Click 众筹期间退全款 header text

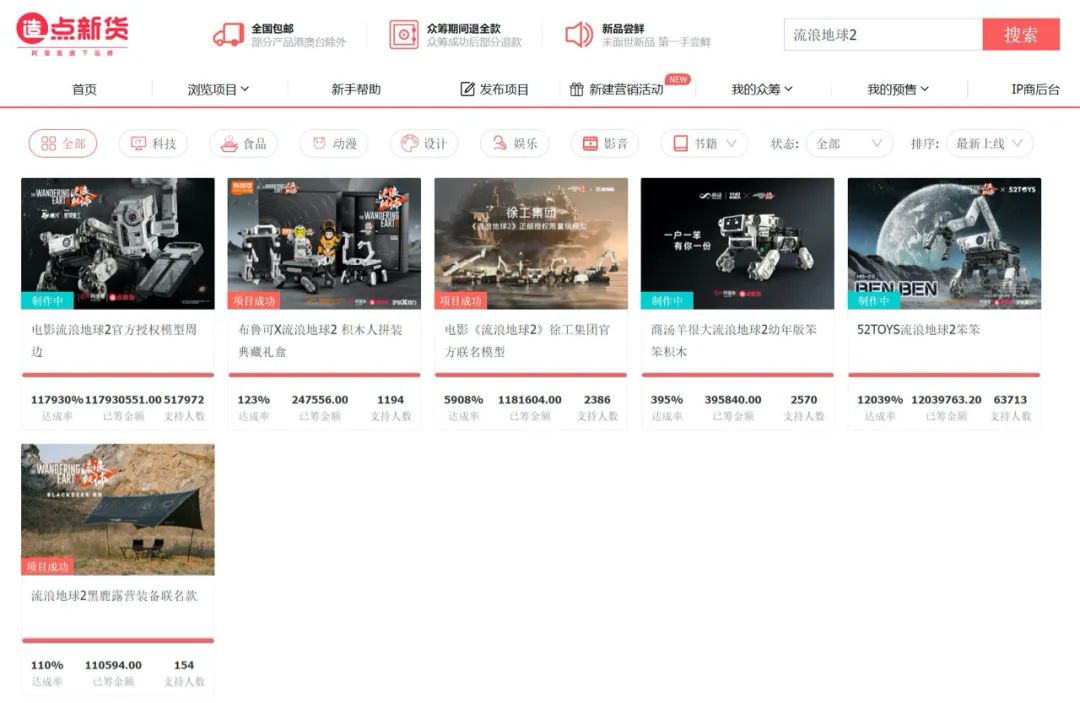click(464, 28)
